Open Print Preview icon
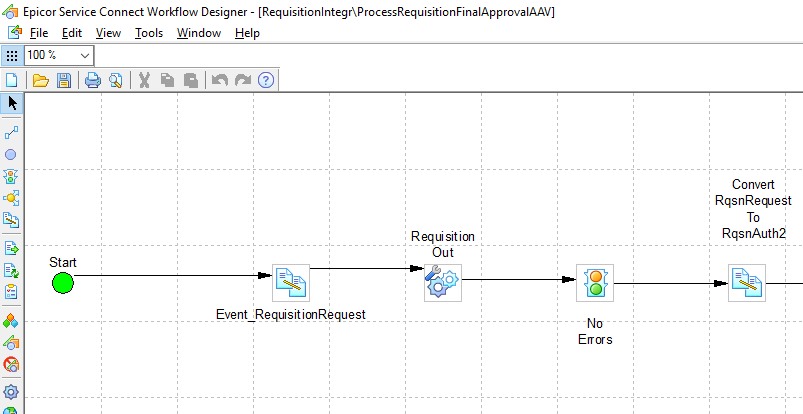This screenshot has width=803, height=414. pyautogui.click(x=116, y=80)
